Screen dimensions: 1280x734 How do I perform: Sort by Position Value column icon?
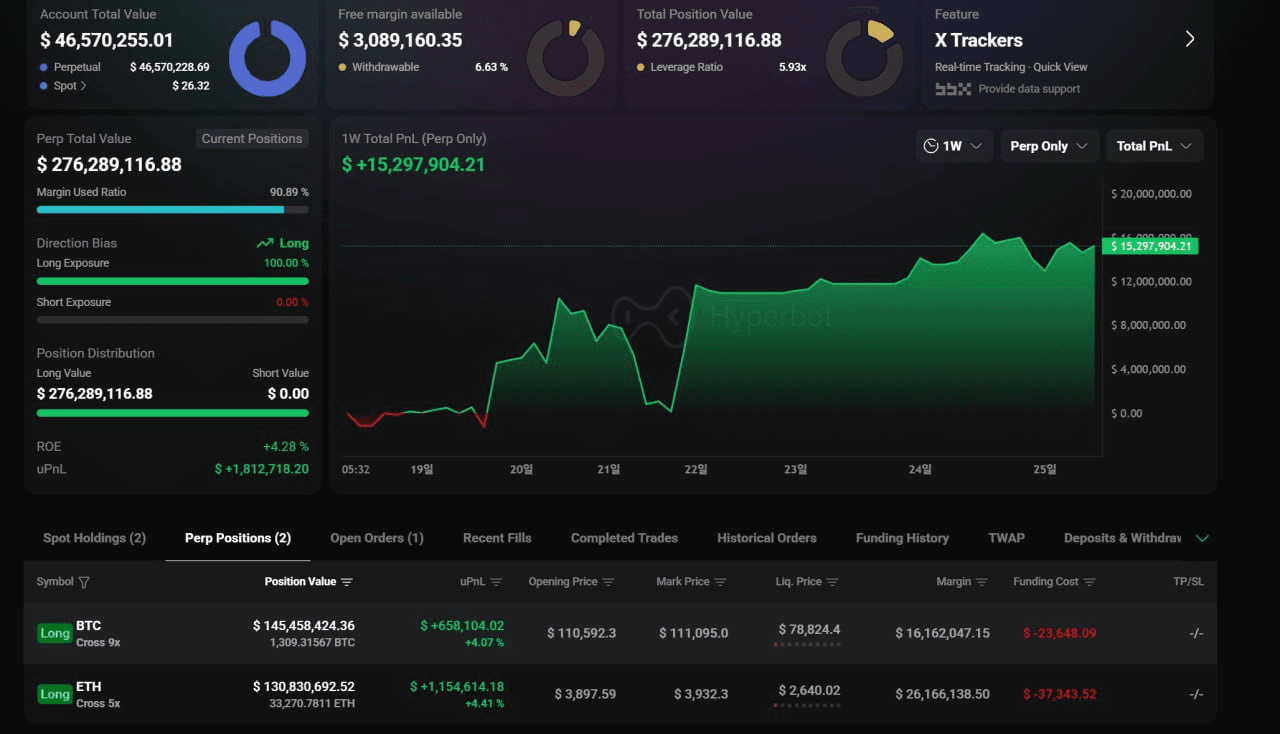pyautogui.click(x=347, y=582)
